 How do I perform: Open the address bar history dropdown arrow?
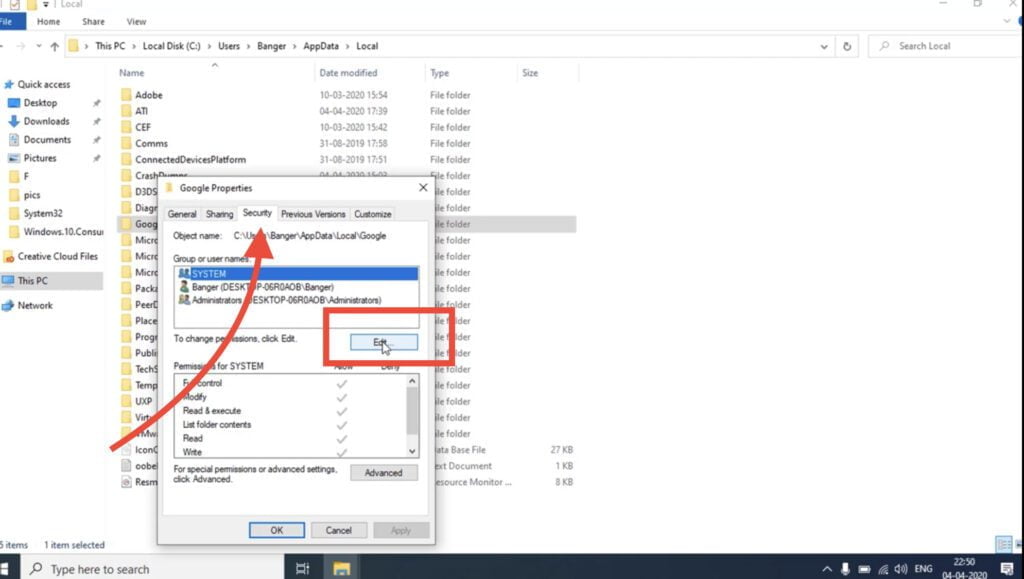(x=823, y=46)
